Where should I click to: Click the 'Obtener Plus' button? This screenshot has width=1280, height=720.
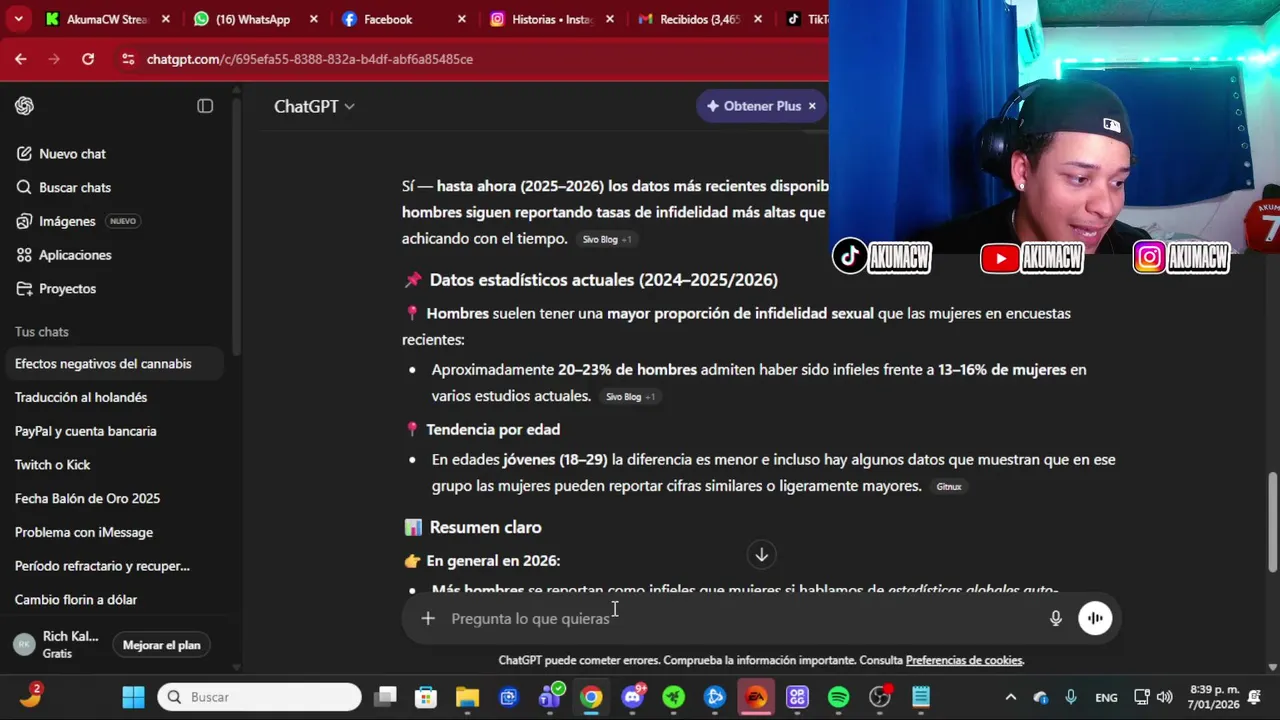click(x=753, y=106)
